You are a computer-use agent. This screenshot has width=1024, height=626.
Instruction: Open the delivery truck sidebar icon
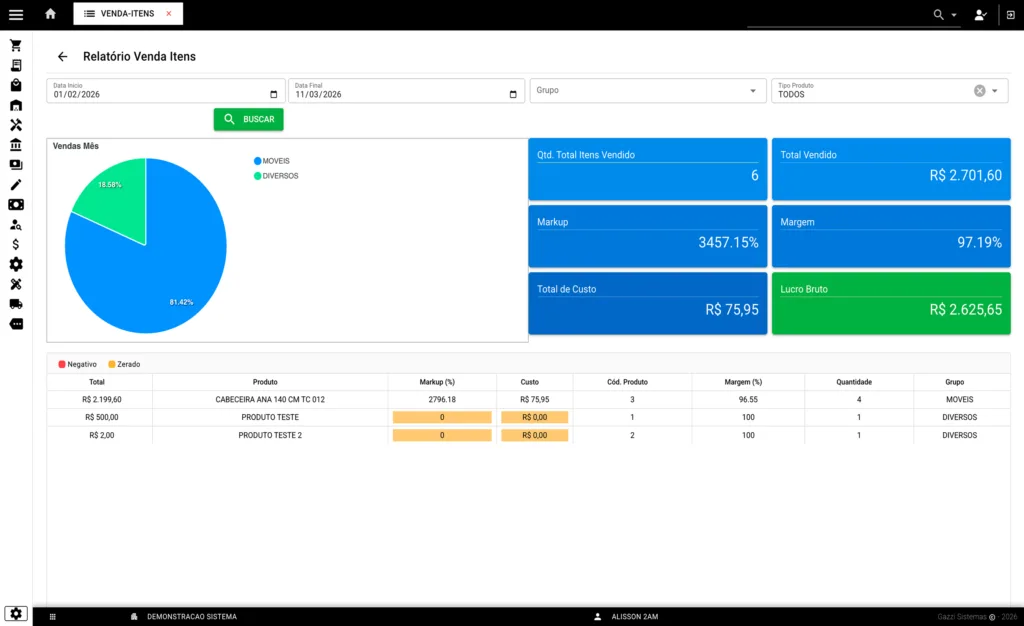click(x=16, y=304)
